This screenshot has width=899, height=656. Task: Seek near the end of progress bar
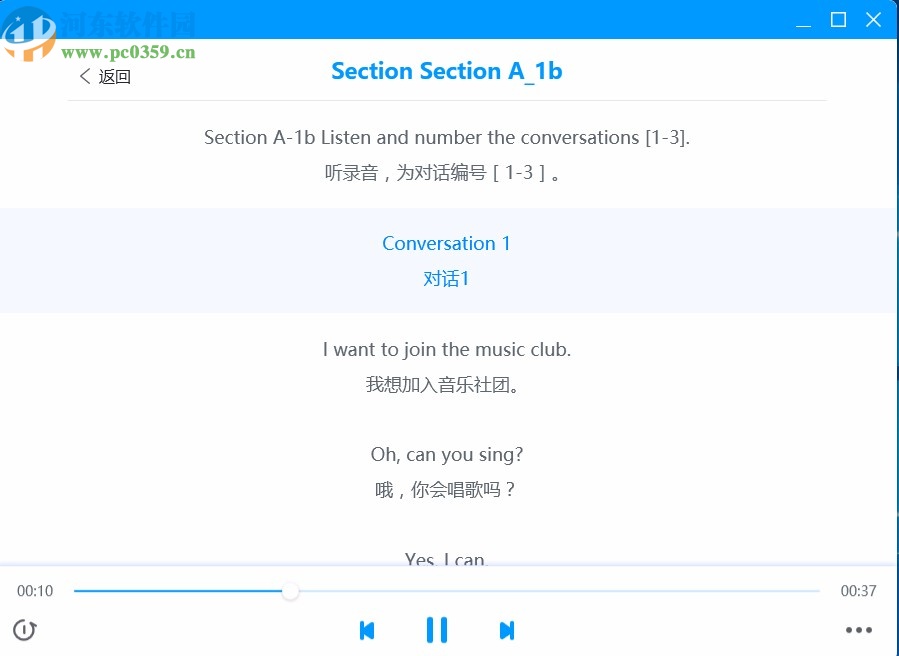pyautogui.click(x=800, y=591)
